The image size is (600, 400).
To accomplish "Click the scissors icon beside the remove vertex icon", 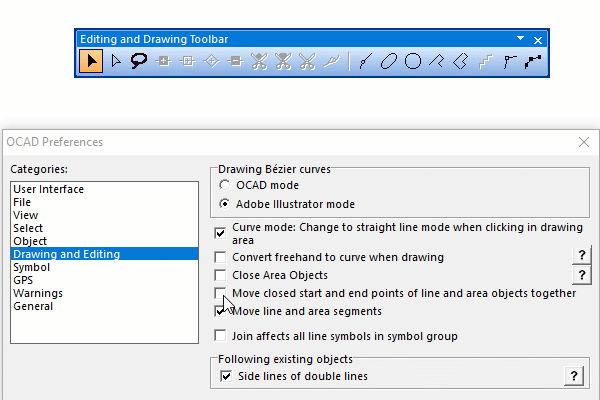I will (259, 61).
